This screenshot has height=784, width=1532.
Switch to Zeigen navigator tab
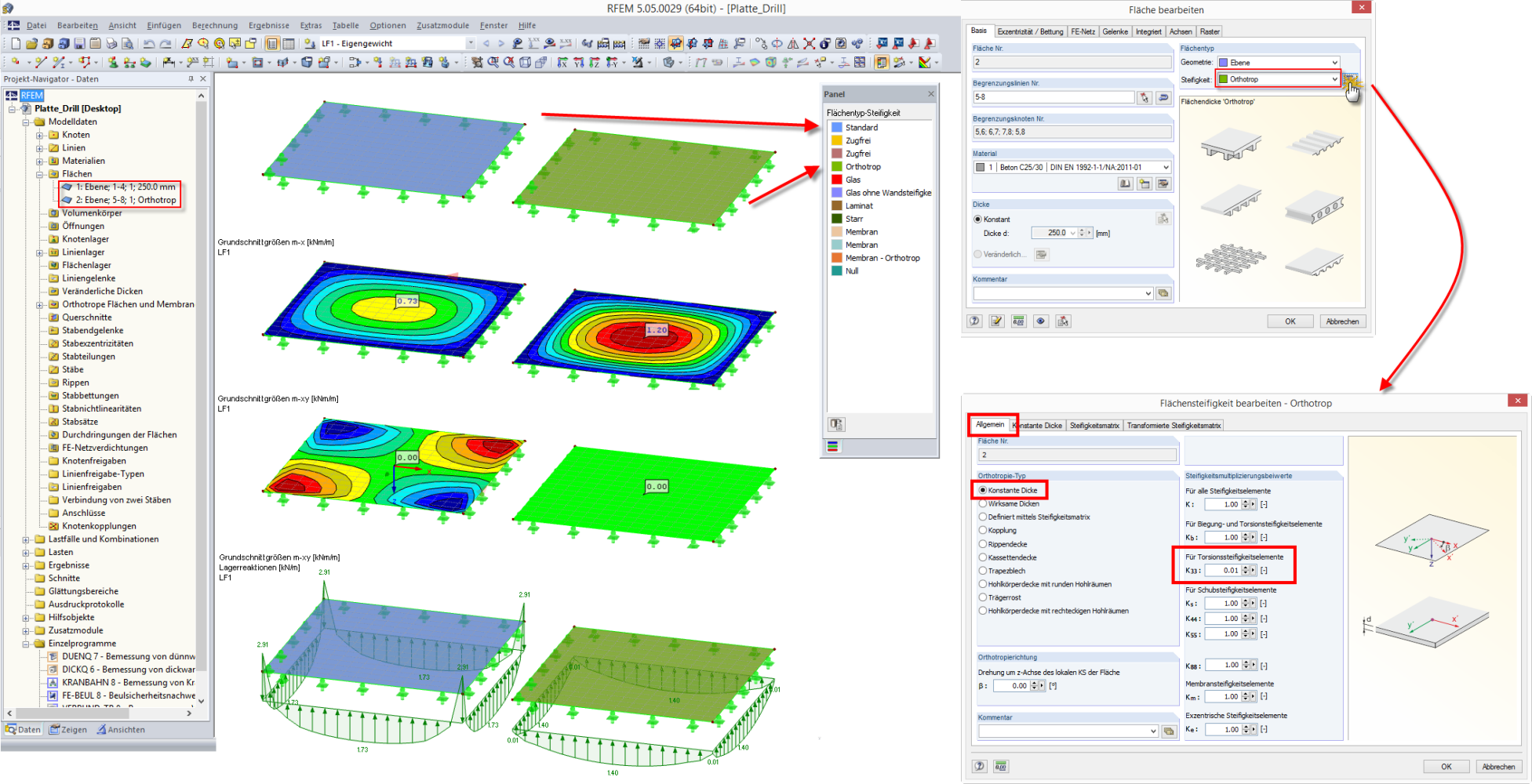click(x=68, y=729)
